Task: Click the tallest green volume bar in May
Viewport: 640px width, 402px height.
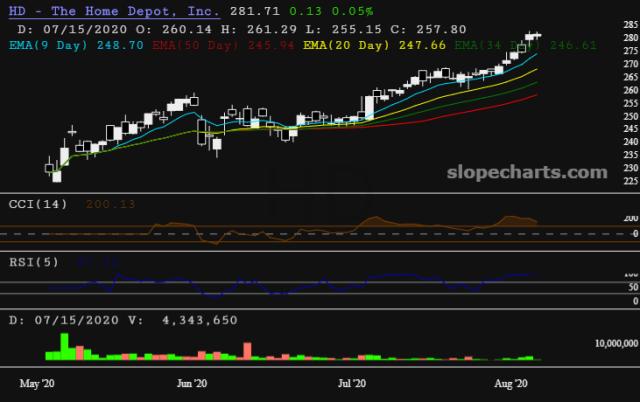Action: click(x=64, y=346)
